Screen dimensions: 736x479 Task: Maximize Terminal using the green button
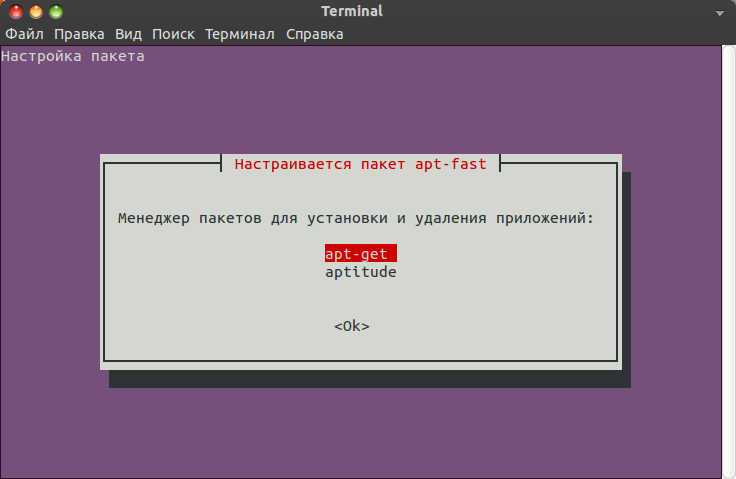[56, 11]
